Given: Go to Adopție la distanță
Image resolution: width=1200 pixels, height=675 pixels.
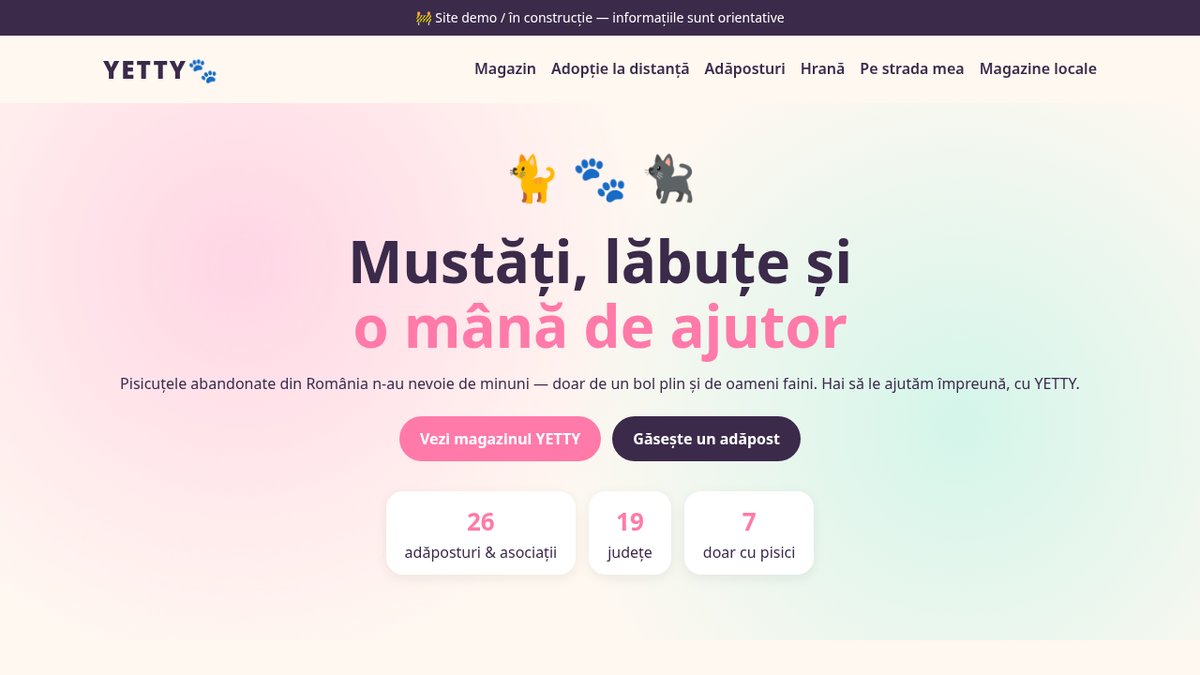Looking at the screenshot, I should pyautogui.click(x=620, y=69).
